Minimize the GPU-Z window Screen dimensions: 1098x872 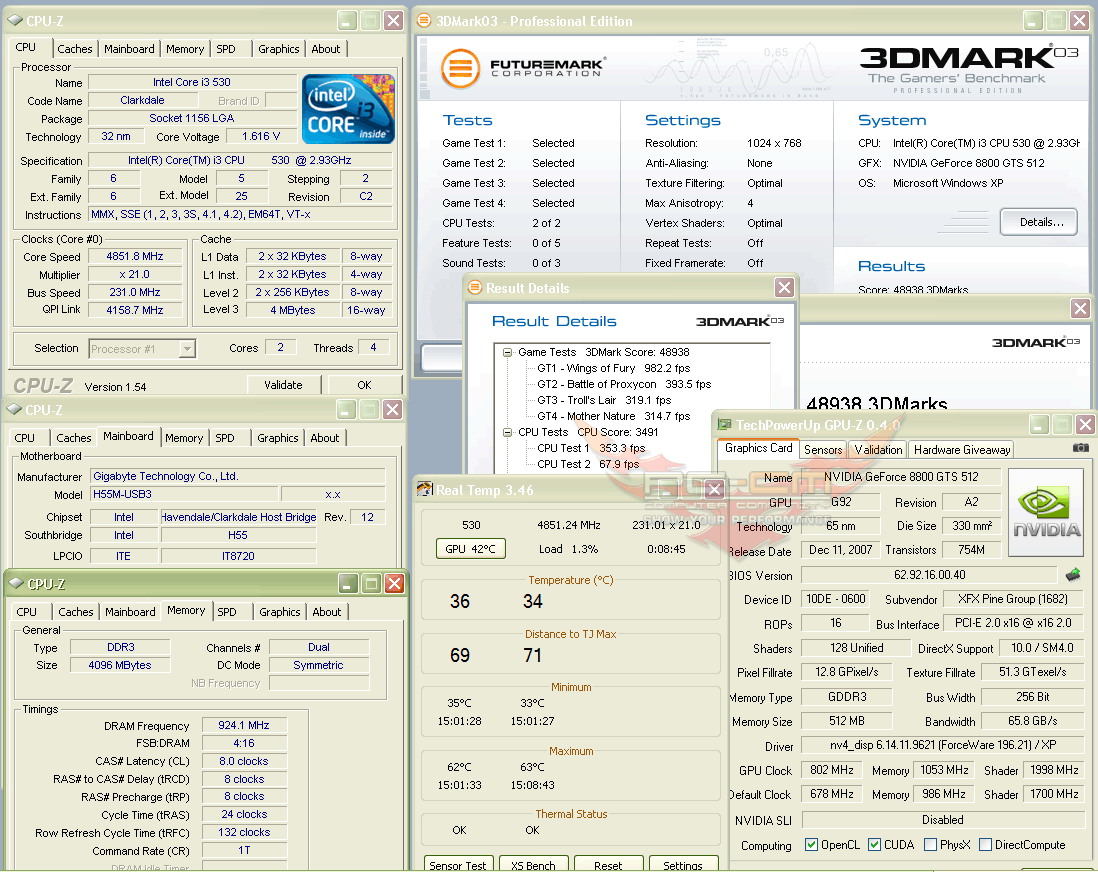click(1039, 424)
